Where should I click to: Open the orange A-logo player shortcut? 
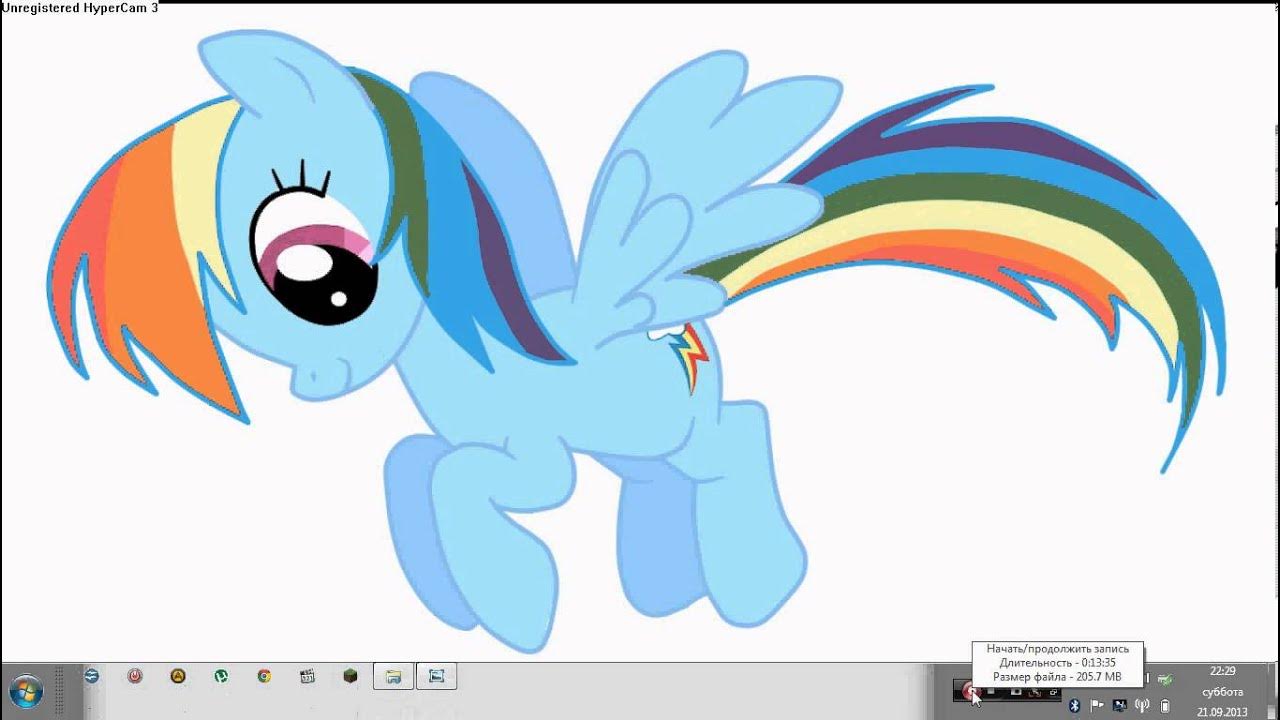pos(178,676)
